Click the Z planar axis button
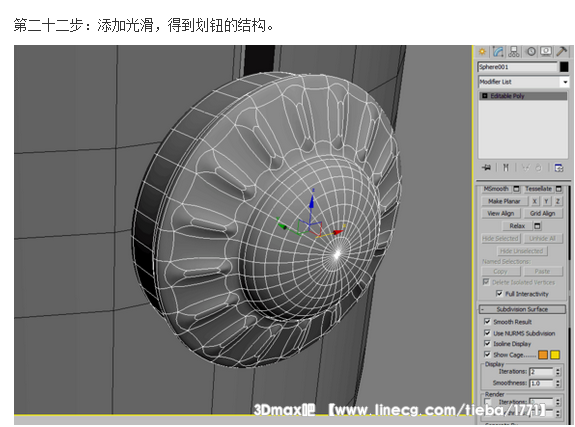The width and height of the screenshot is (575, 427). [558, 201]
